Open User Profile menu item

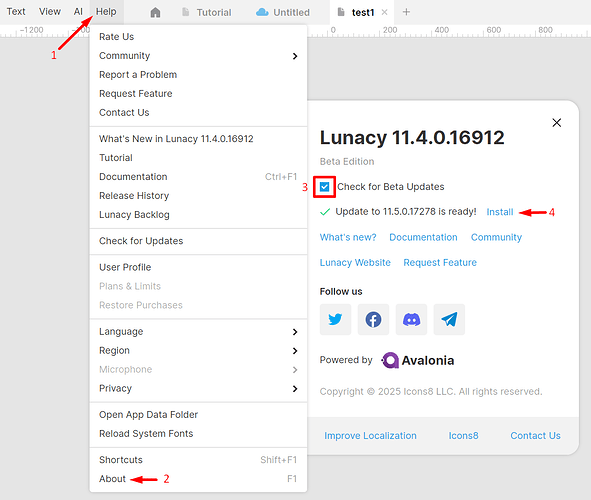tap(198, 267)
